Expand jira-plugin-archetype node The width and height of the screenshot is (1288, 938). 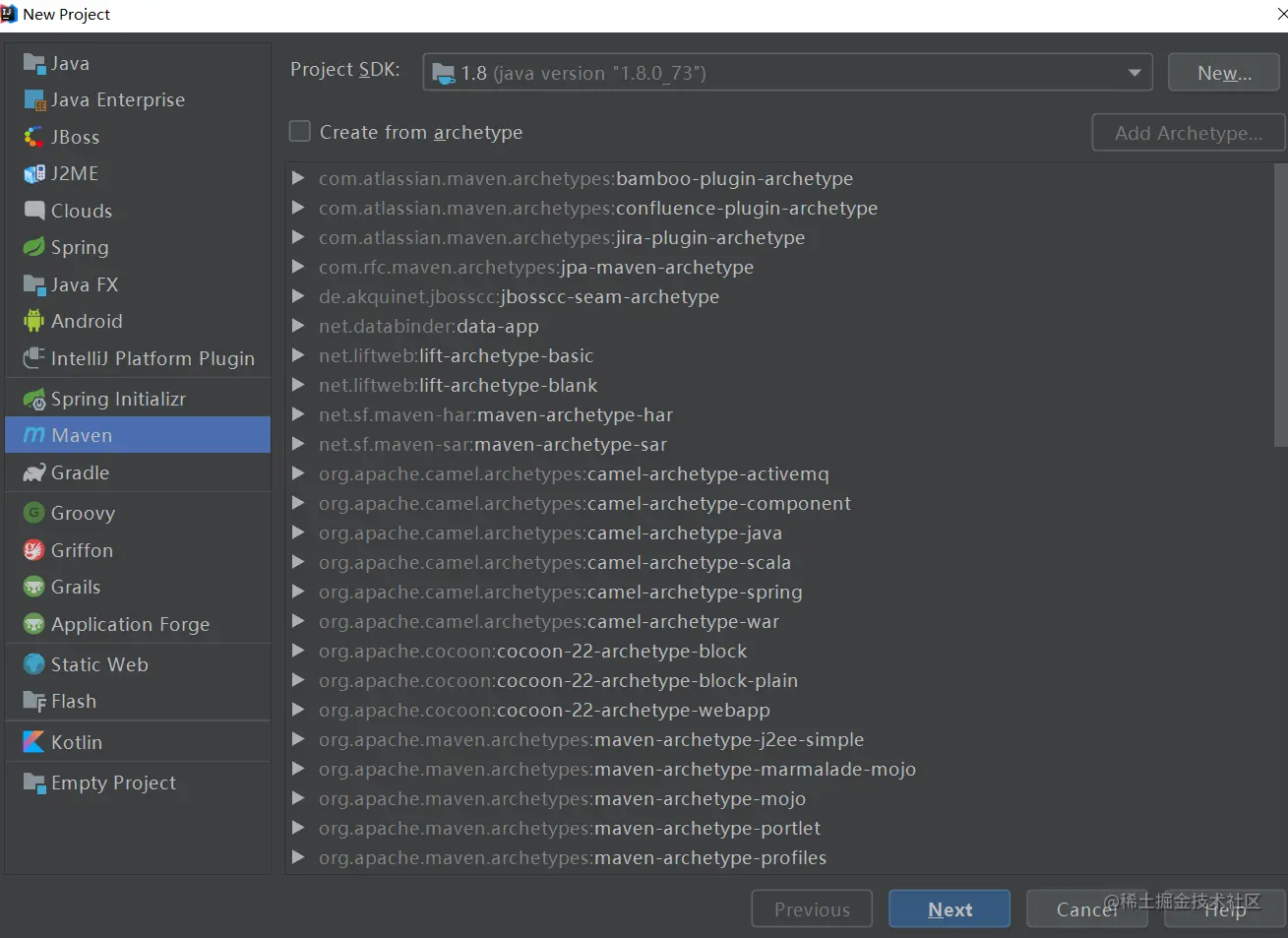298,237
